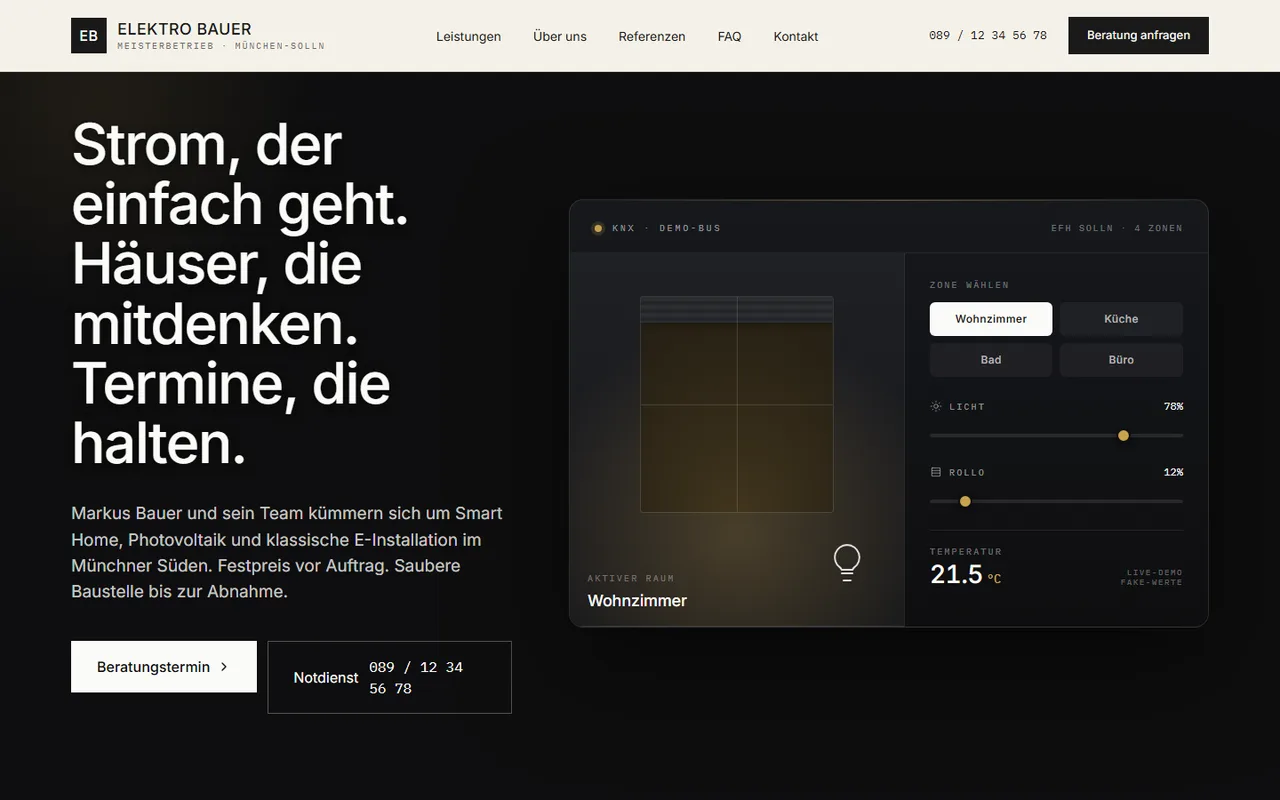Click the LIVE-DEMO FAKE-WERTE note
Image resolution: width=1280 pixels, height=800 pixels.
(x=1151, y=578)
